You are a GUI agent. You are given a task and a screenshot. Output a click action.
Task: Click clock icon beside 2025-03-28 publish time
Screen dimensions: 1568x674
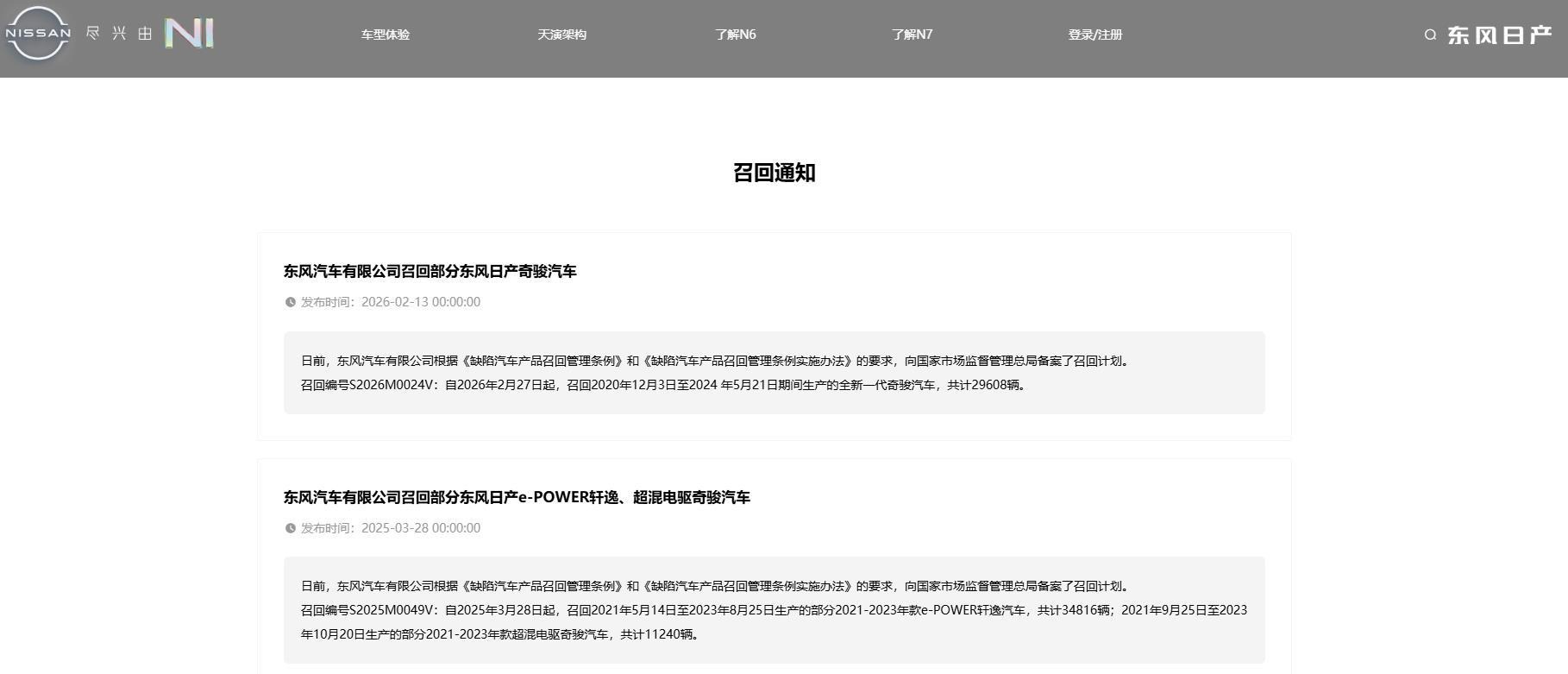(x=291, y=528)
